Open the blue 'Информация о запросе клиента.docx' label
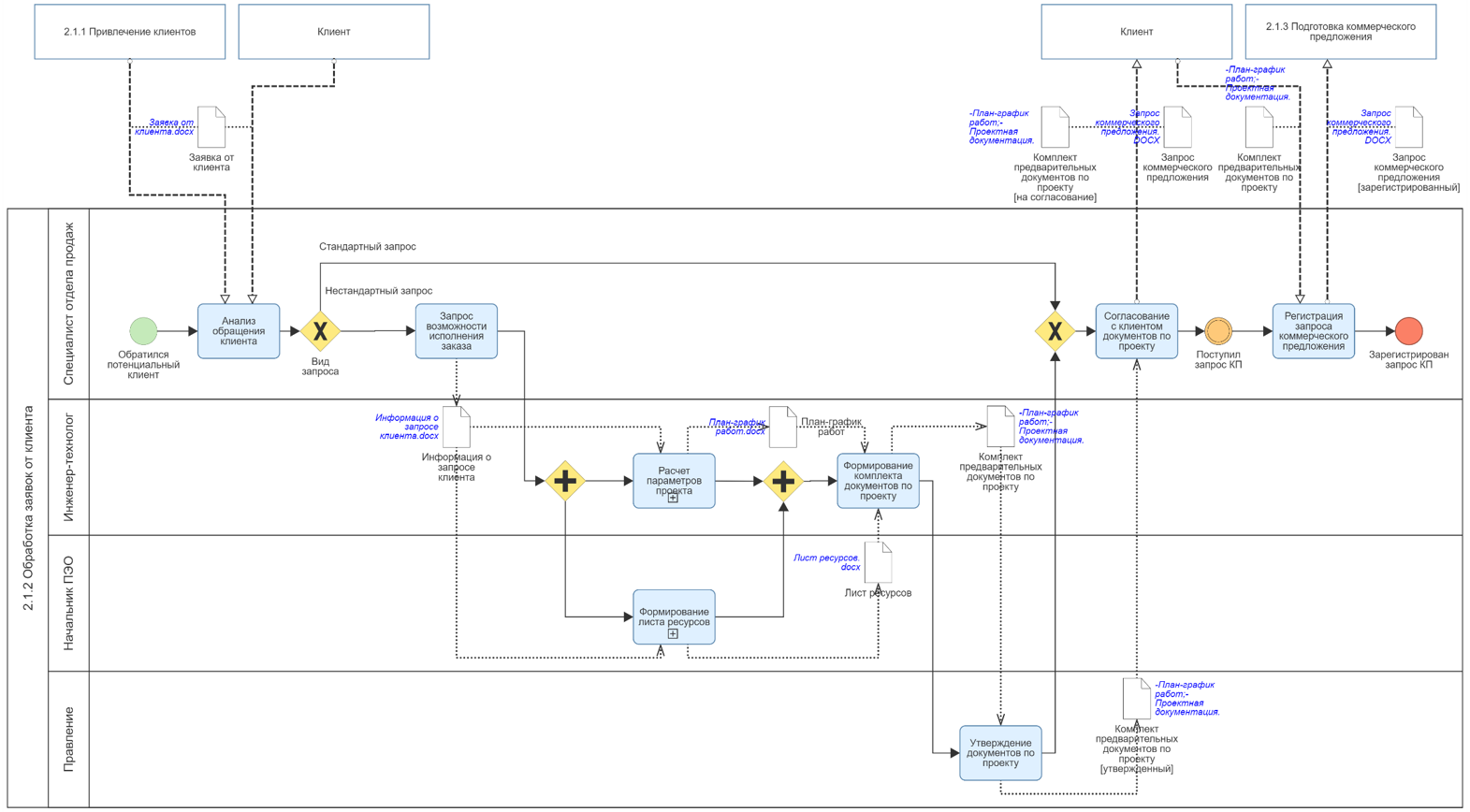This screenshot has width=1470, height=812. tap(407, 427)
